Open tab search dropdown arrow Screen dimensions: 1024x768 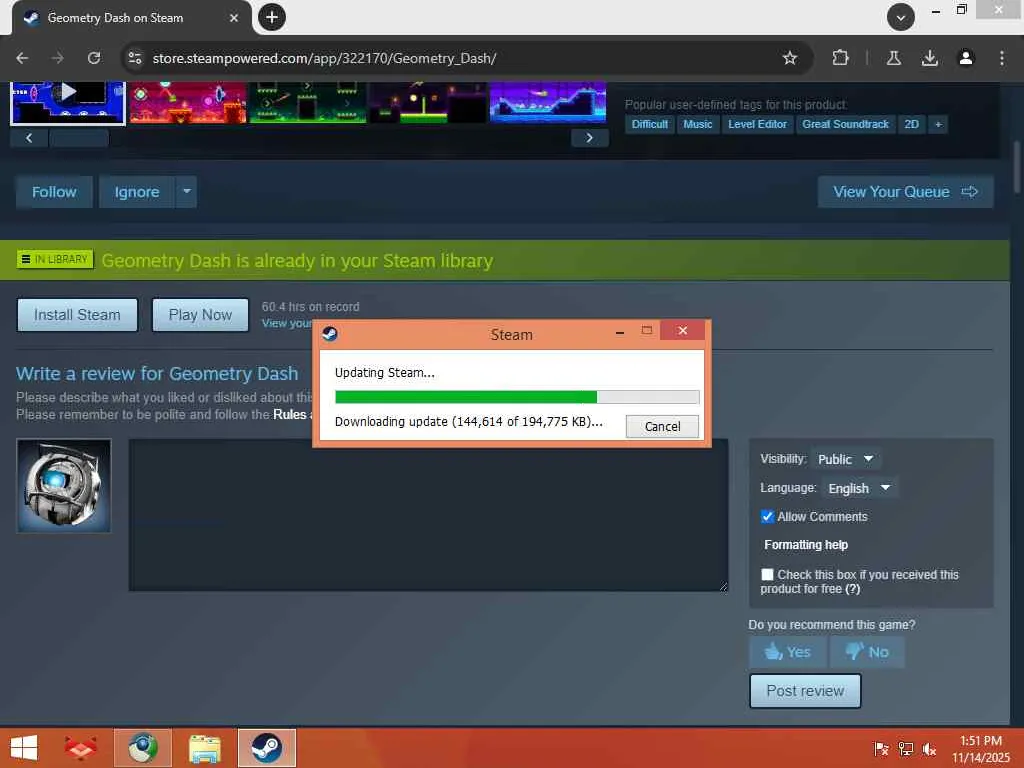click(x=901, y=18)
